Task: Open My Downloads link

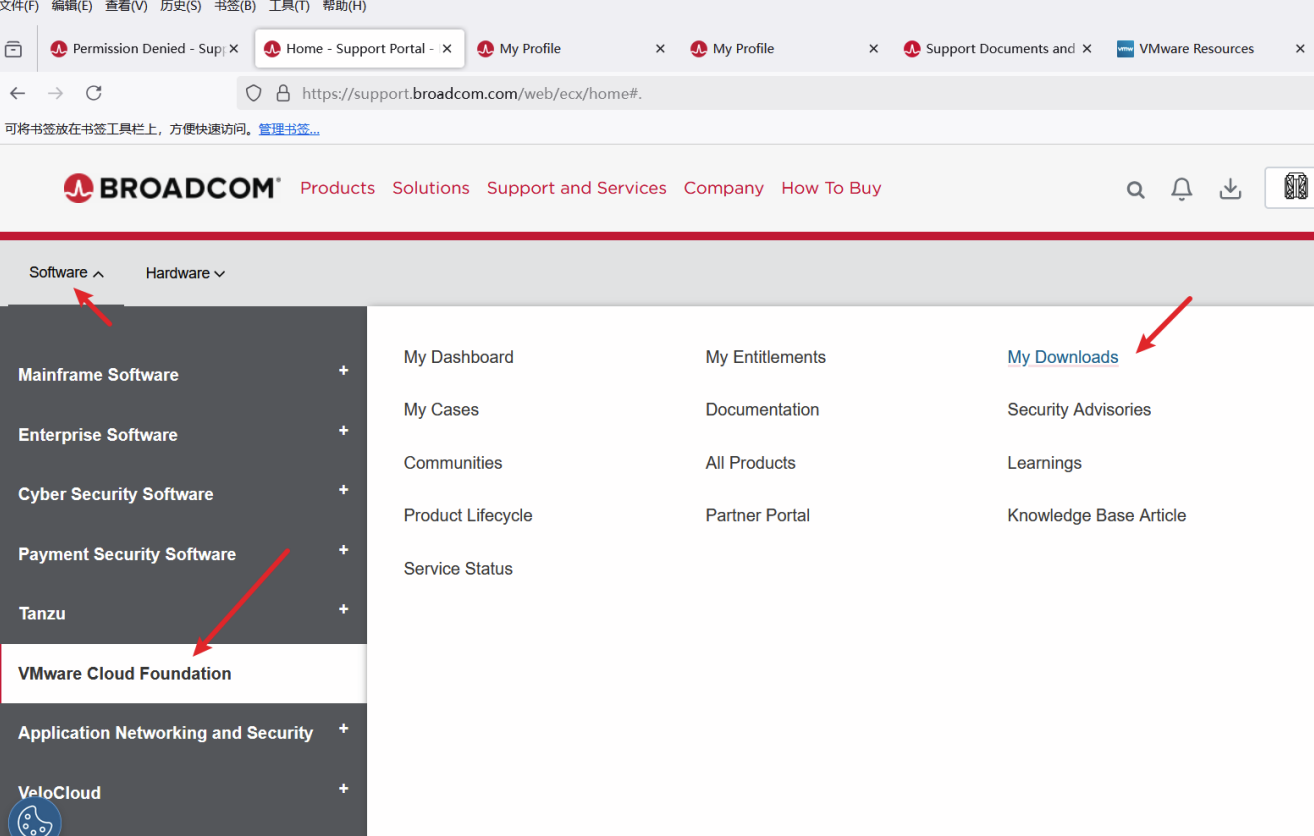Action: pos(1063,357)
